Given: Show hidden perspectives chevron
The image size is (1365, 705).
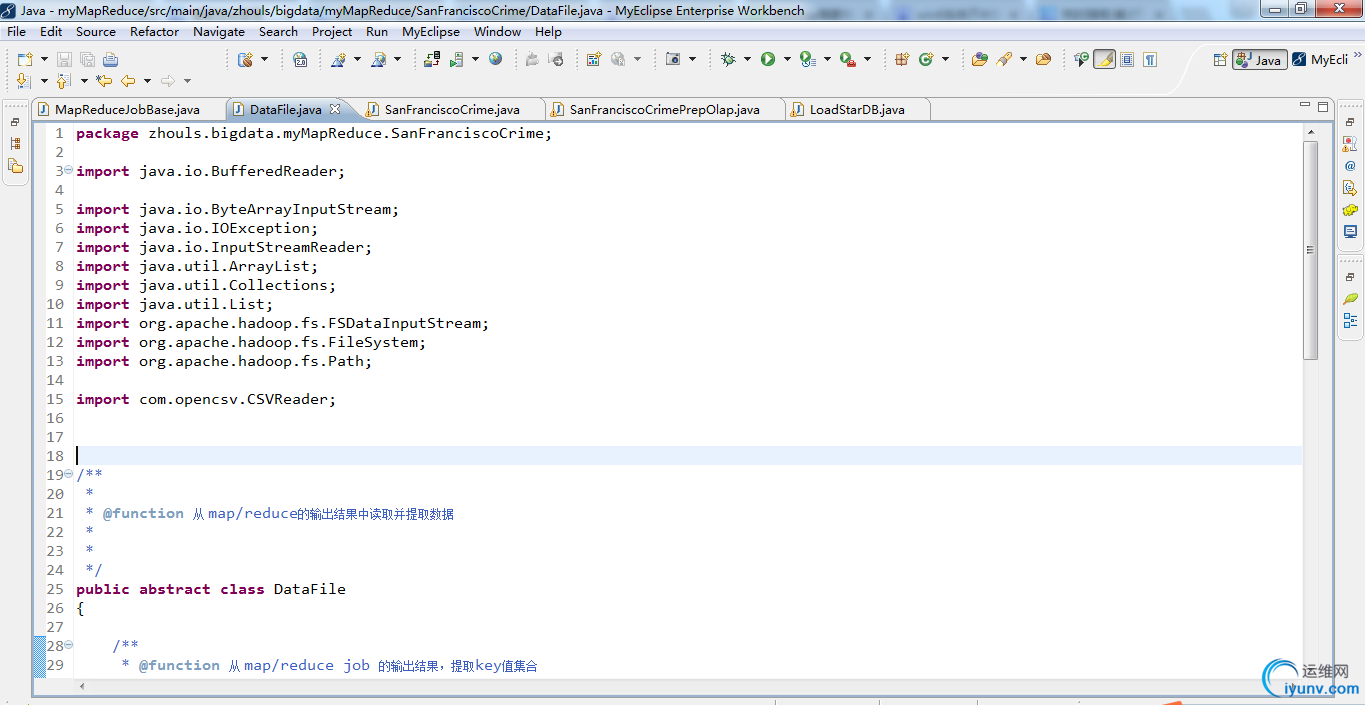Looking at the screenshot, I should point(1355,54).
